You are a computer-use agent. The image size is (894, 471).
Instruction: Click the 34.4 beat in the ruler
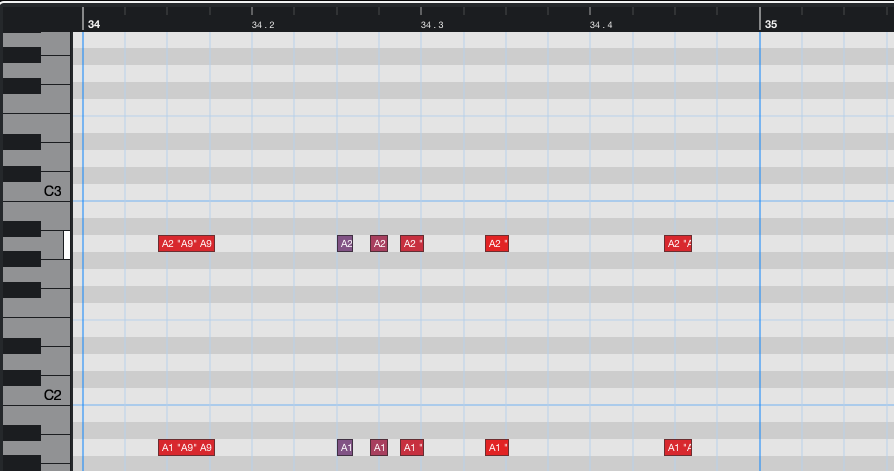pyautogui.click(x=601, y=24)
